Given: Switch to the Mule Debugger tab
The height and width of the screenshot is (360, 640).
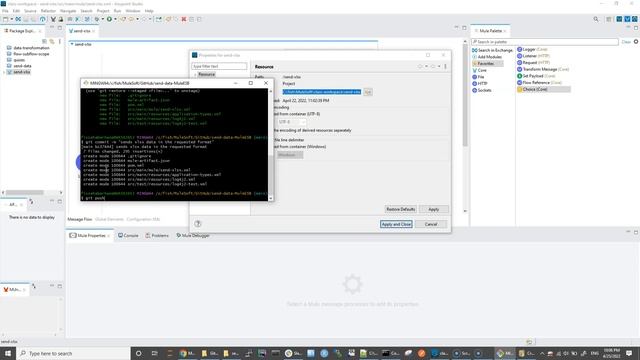Looking at the screenshot, I should 193,236.
